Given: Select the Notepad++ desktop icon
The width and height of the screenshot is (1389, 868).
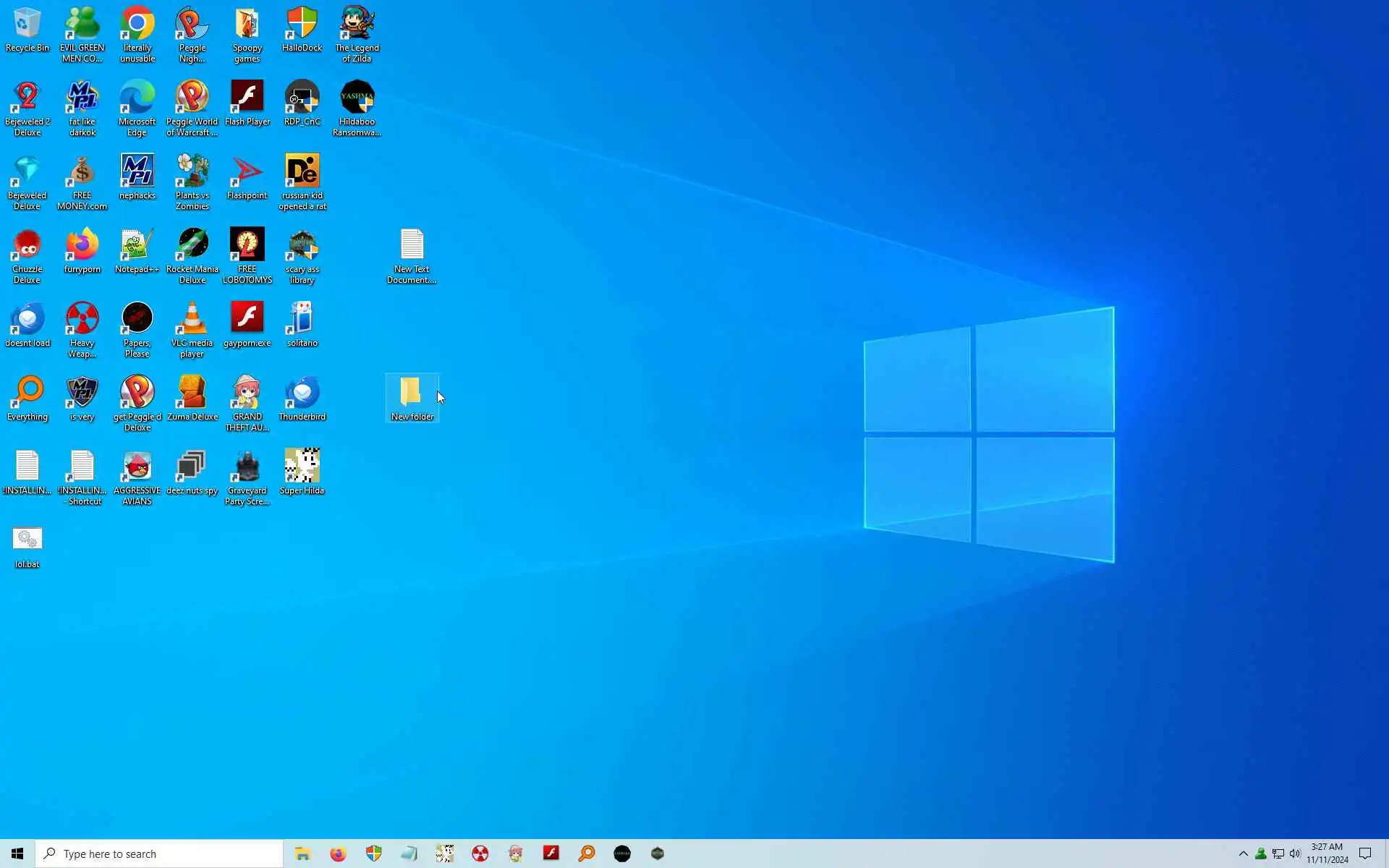Looking at the screenshot, I should tap(137, 246).
